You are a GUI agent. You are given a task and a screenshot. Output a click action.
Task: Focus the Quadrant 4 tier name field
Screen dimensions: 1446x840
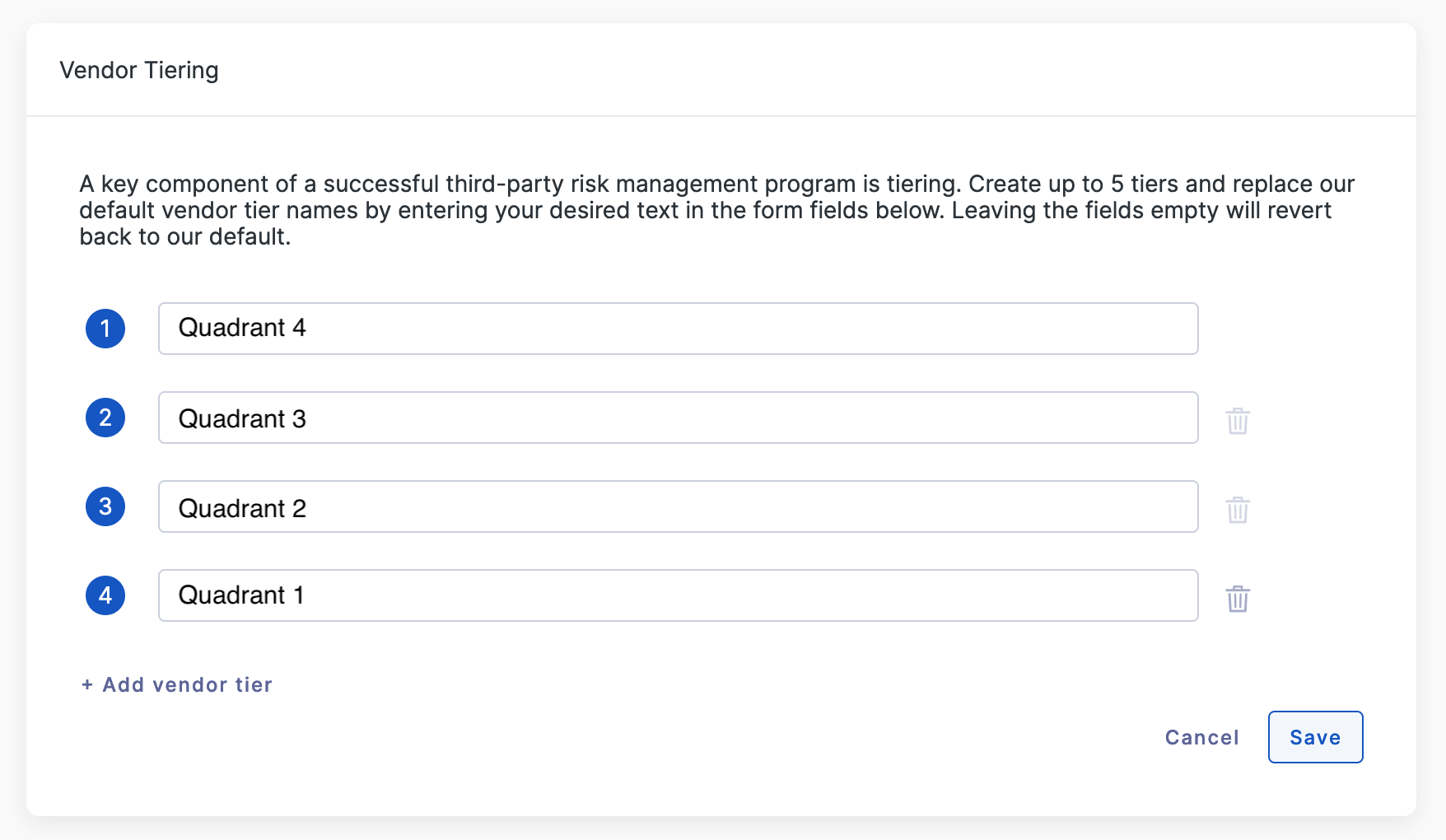[x=678, y=329]
